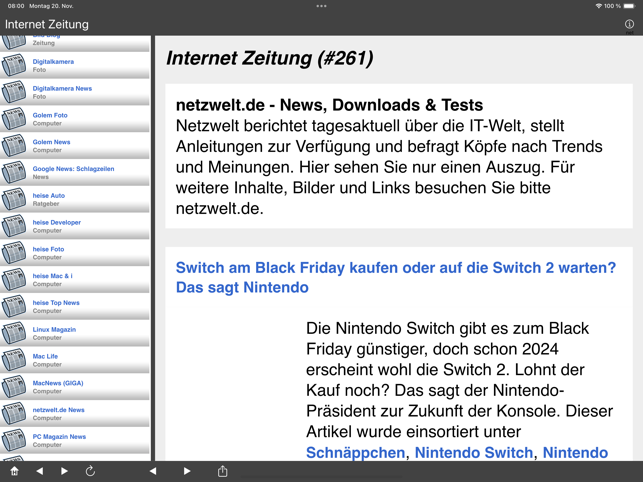Tap the three-dot multitasking indicator
Viewport: 643px width, 482px height.
pyautogui.click(x=322, y=6)
